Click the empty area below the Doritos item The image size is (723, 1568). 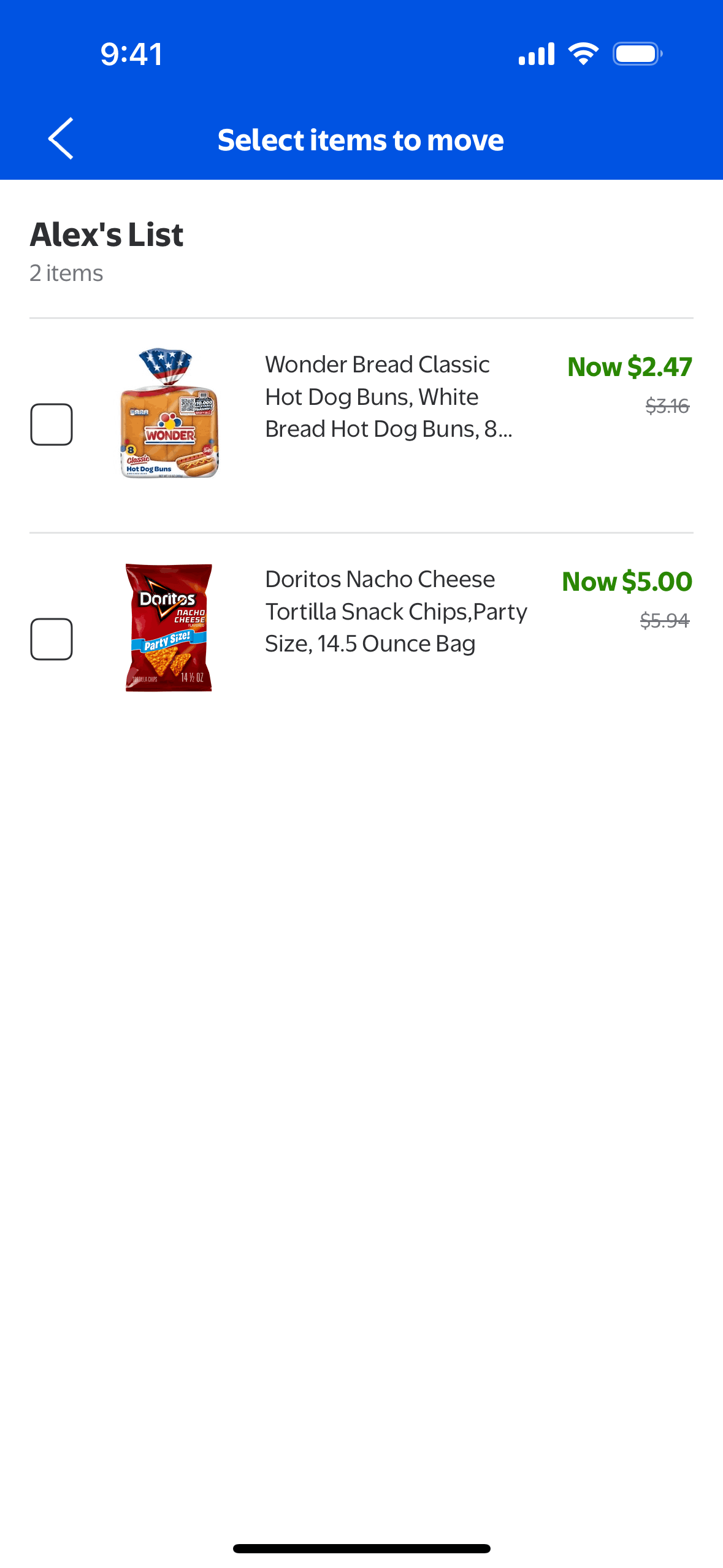point(361,1043)
